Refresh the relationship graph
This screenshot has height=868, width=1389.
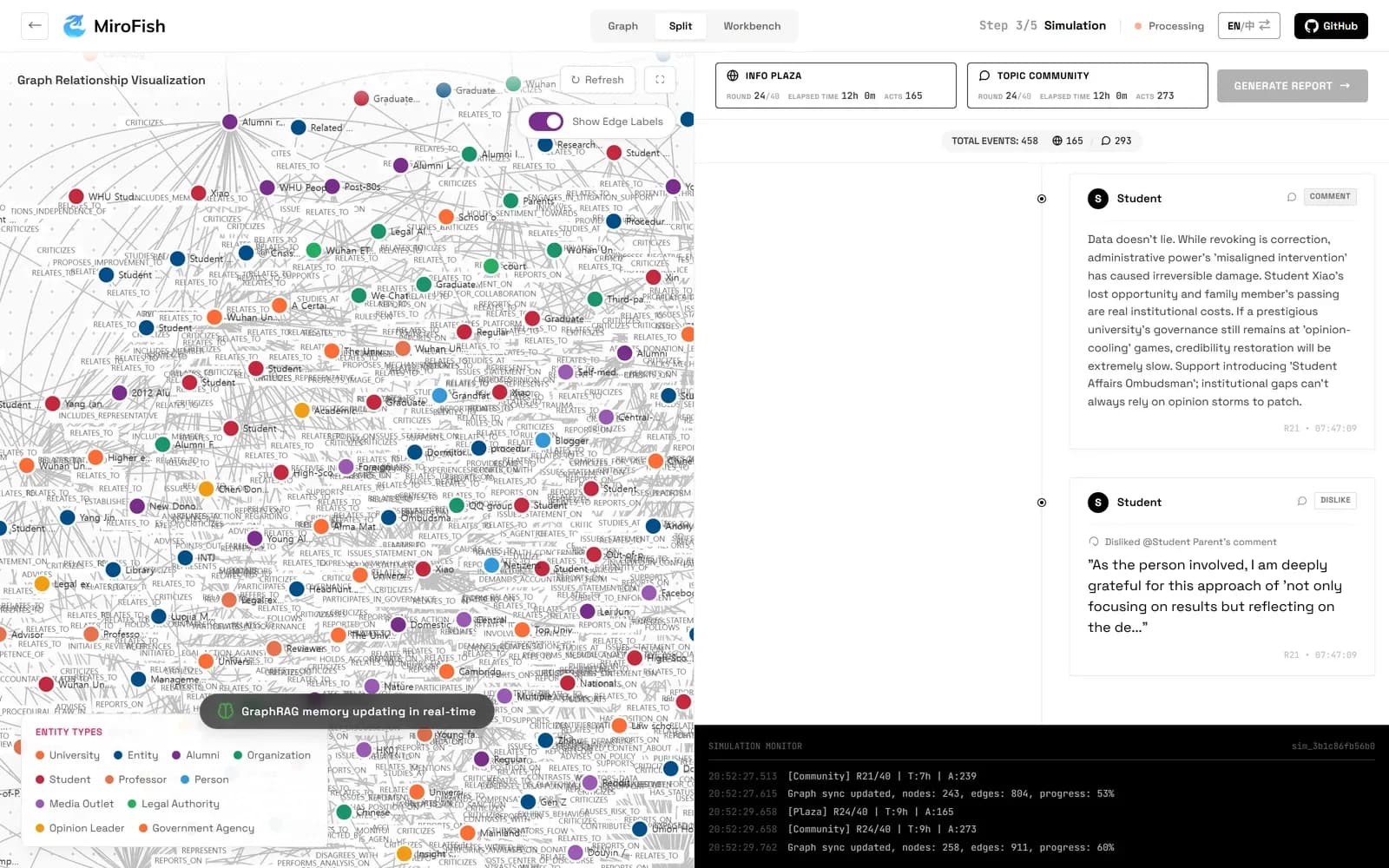[597, 80]
